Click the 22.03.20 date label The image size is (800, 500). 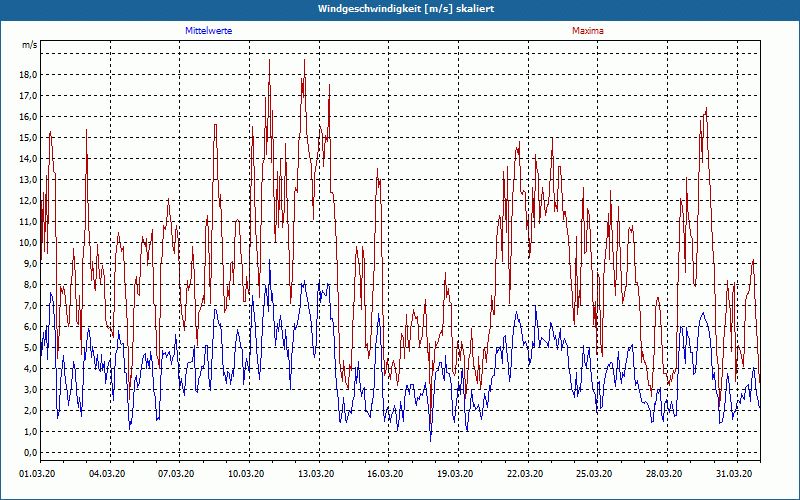[524, 474]
